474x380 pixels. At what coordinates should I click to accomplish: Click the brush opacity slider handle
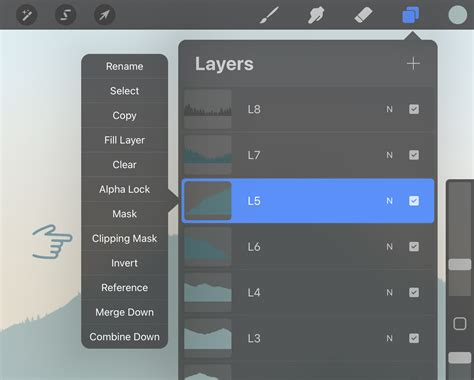point(460,358)
